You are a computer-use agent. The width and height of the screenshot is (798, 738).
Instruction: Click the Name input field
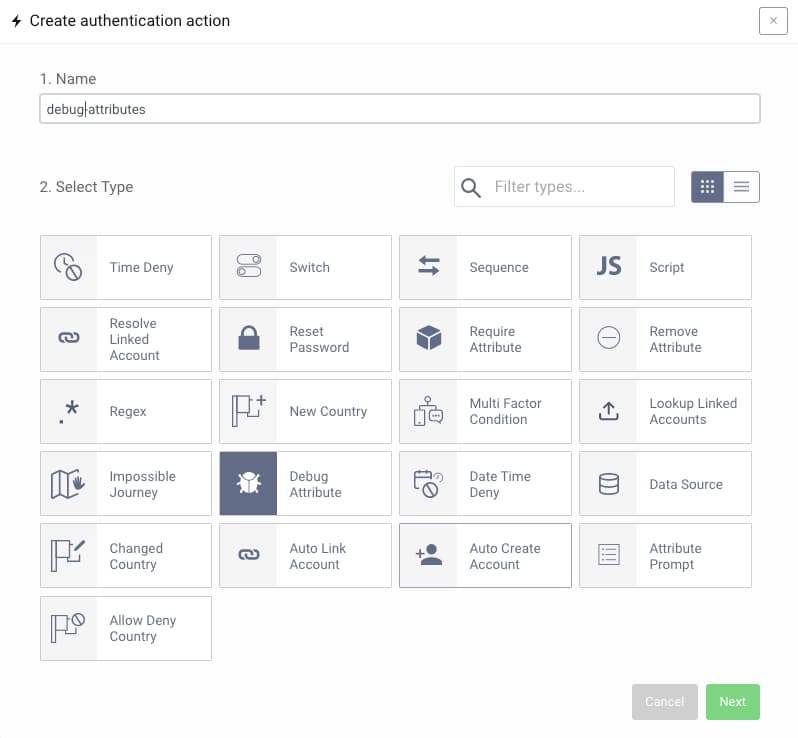tap(400, 109)
